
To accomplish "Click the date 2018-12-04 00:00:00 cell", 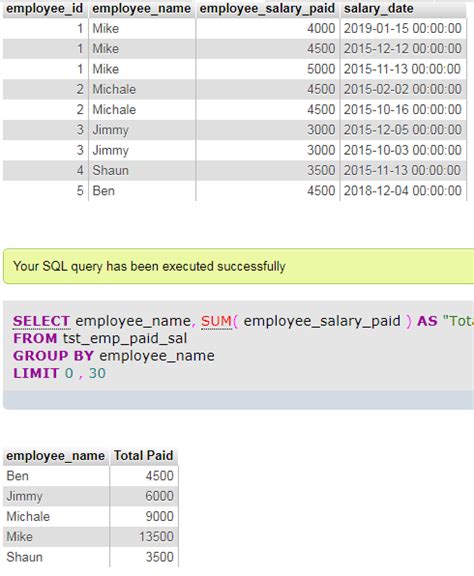I will [403, 191].
